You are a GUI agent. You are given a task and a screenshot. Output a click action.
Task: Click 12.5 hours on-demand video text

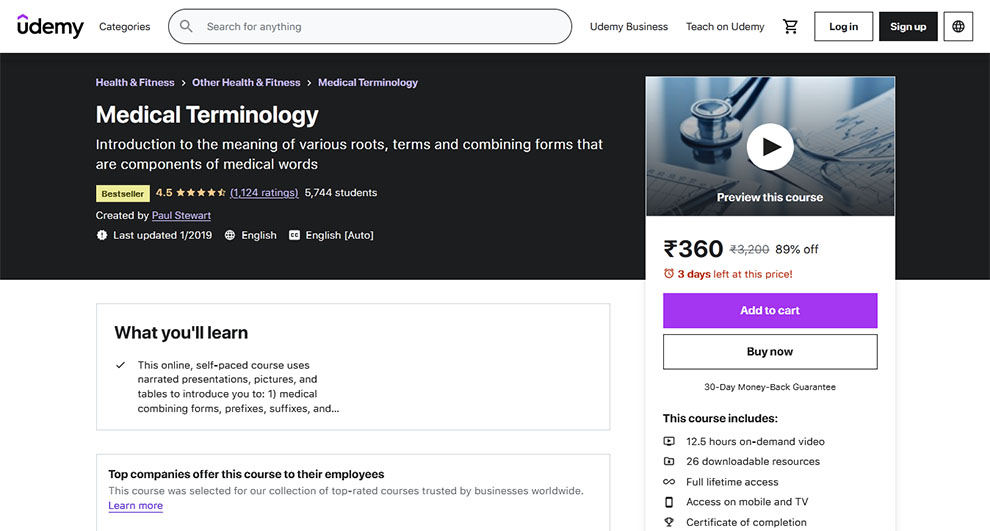(755, 441)
